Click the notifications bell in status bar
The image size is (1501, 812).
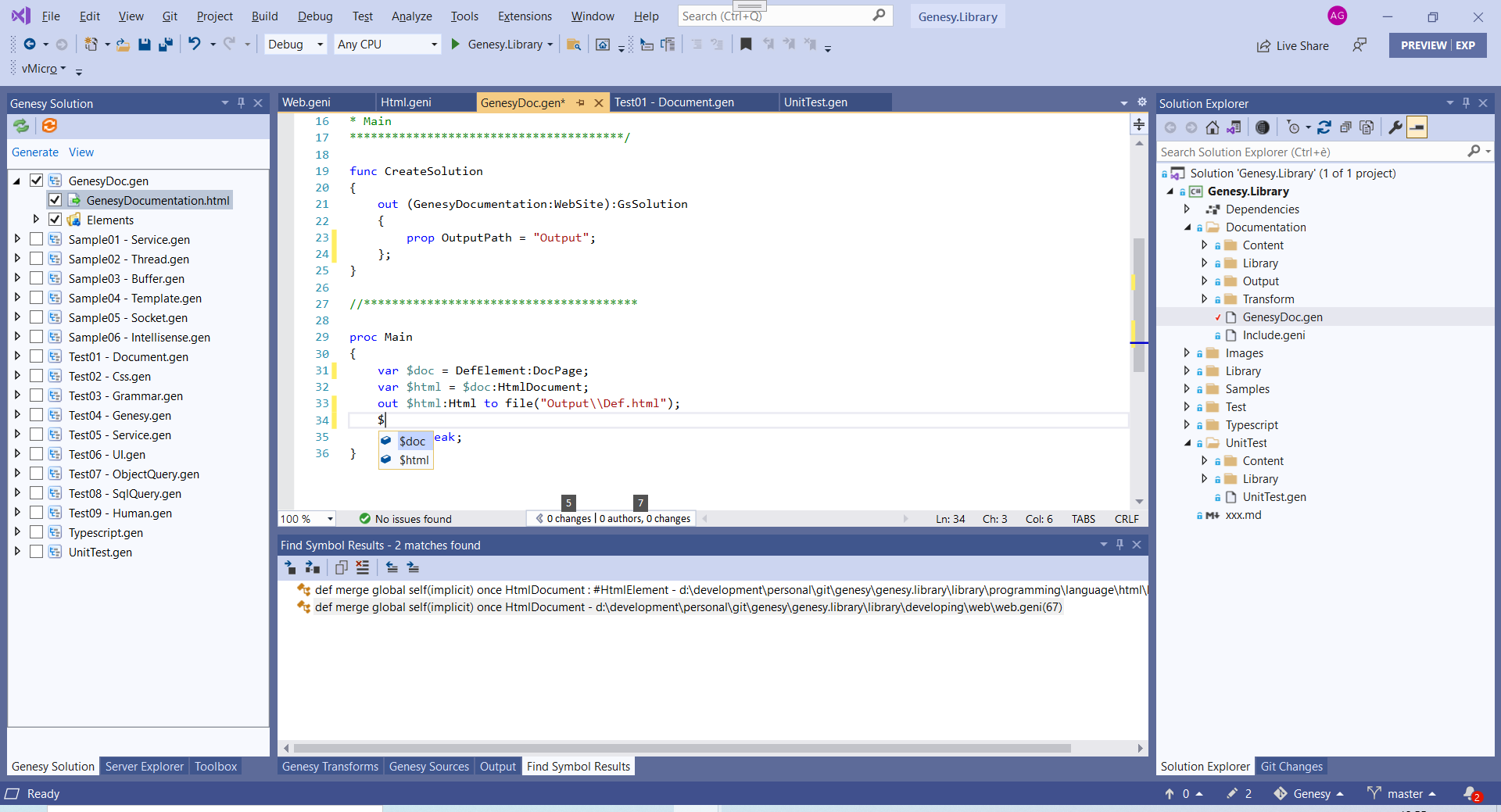tap(1471, 793)
